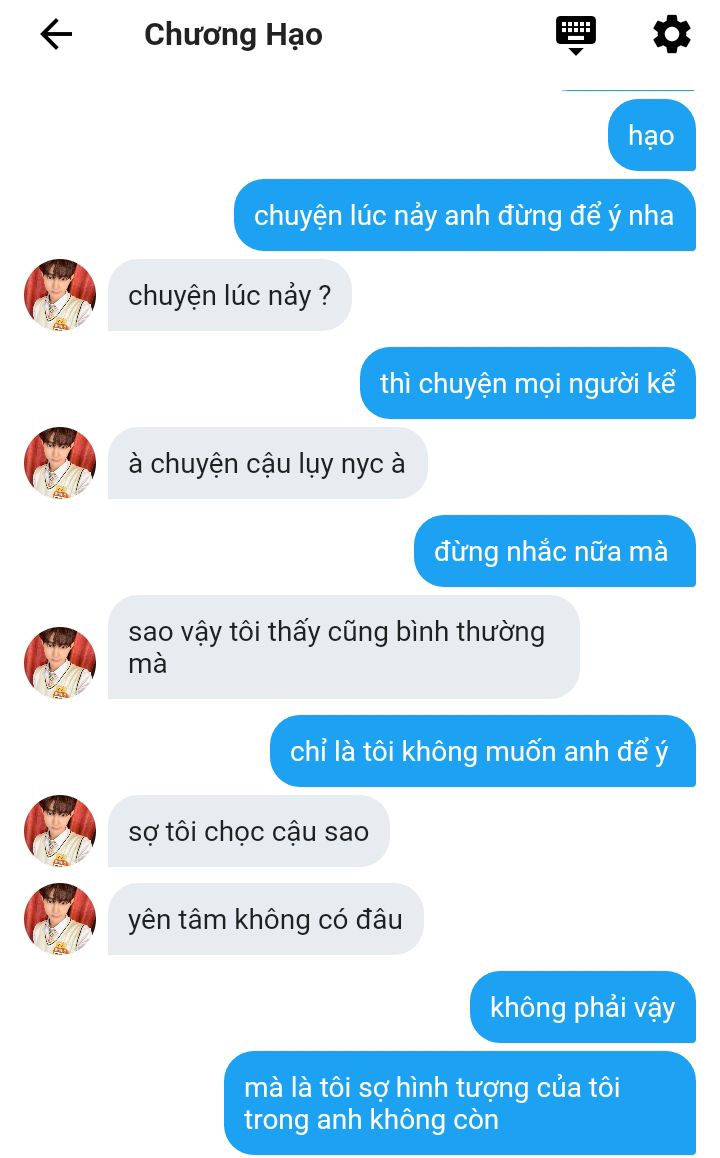720x1158 pixels.
Task: Select message 'đừng nhắc nữa mà'
Action: [x=555, y=551]
